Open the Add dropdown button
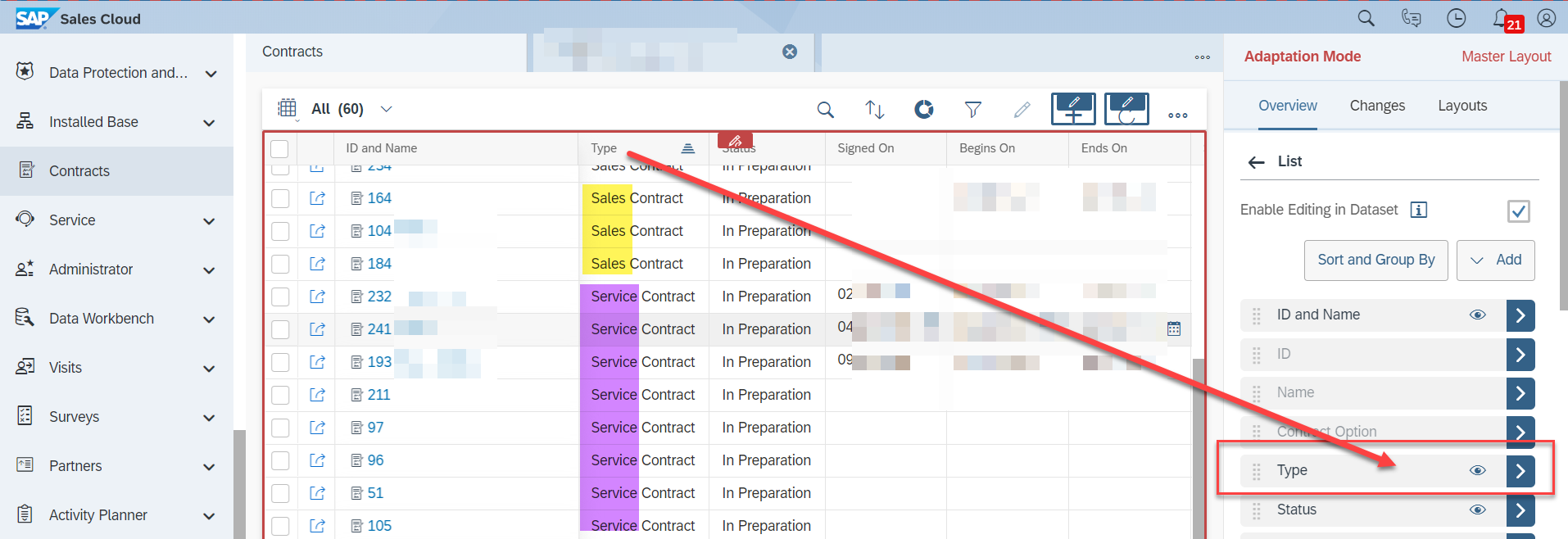This screenshot has height=539, width=1568. coord(1495,260)
